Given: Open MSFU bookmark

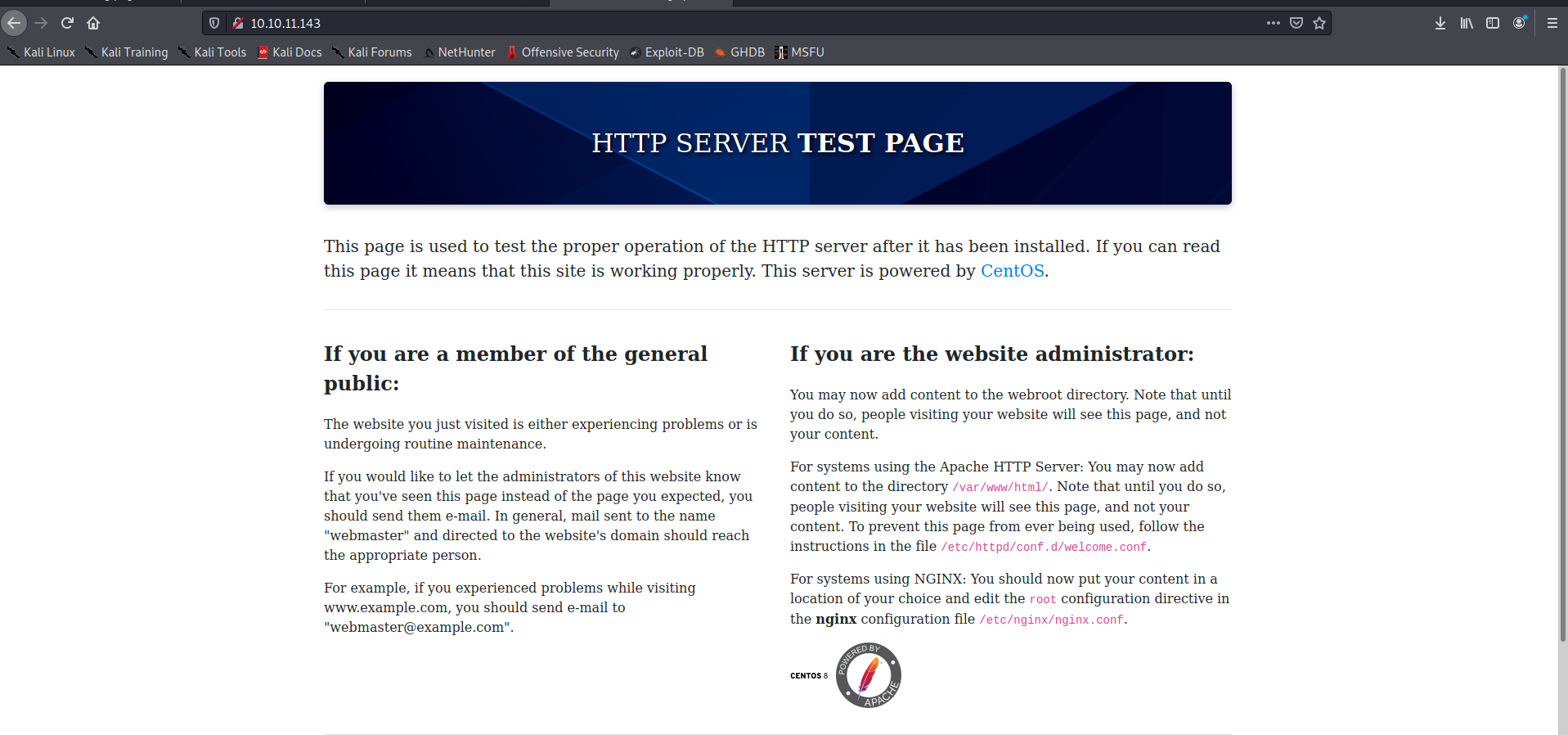Looking at the screenshot, I should 799,52.
